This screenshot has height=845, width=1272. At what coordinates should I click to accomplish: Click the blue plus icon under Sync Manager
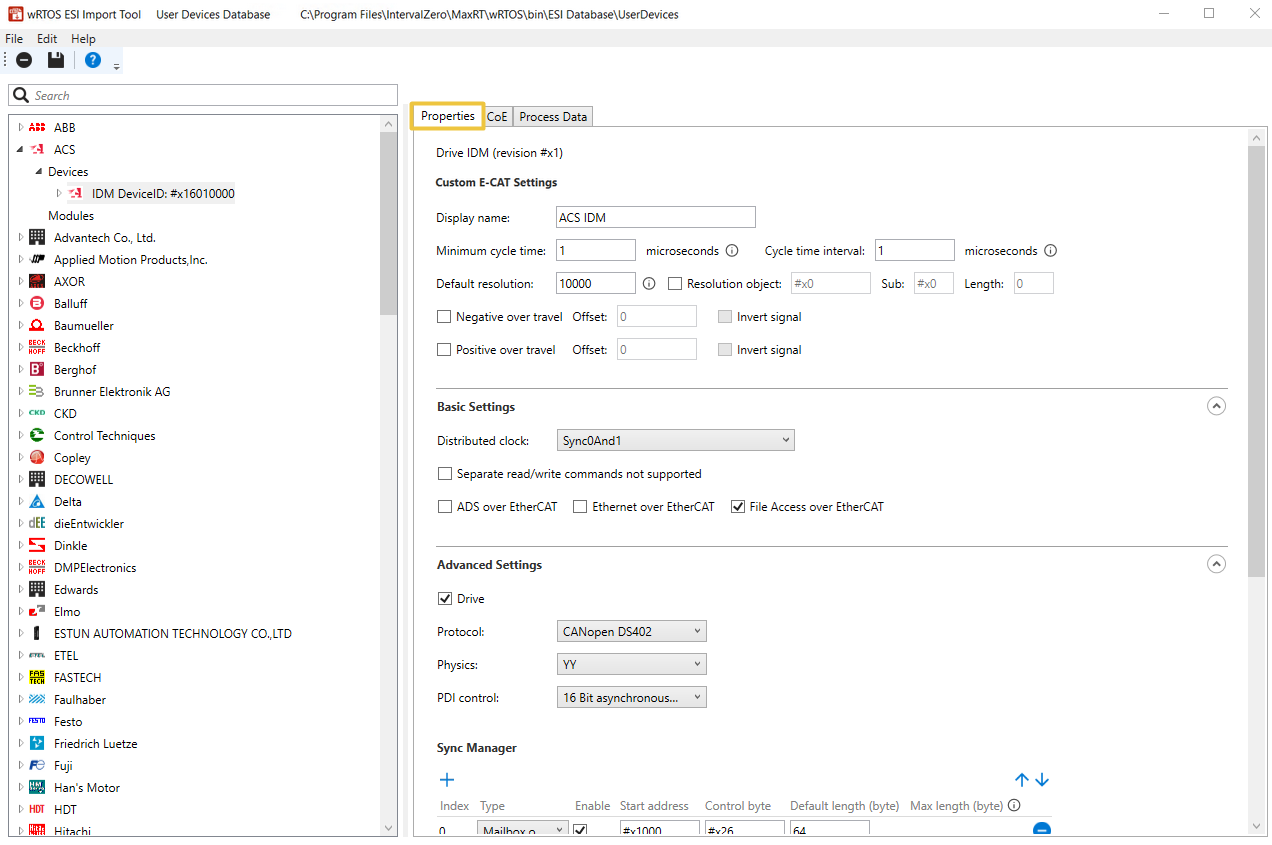[447, 780]
